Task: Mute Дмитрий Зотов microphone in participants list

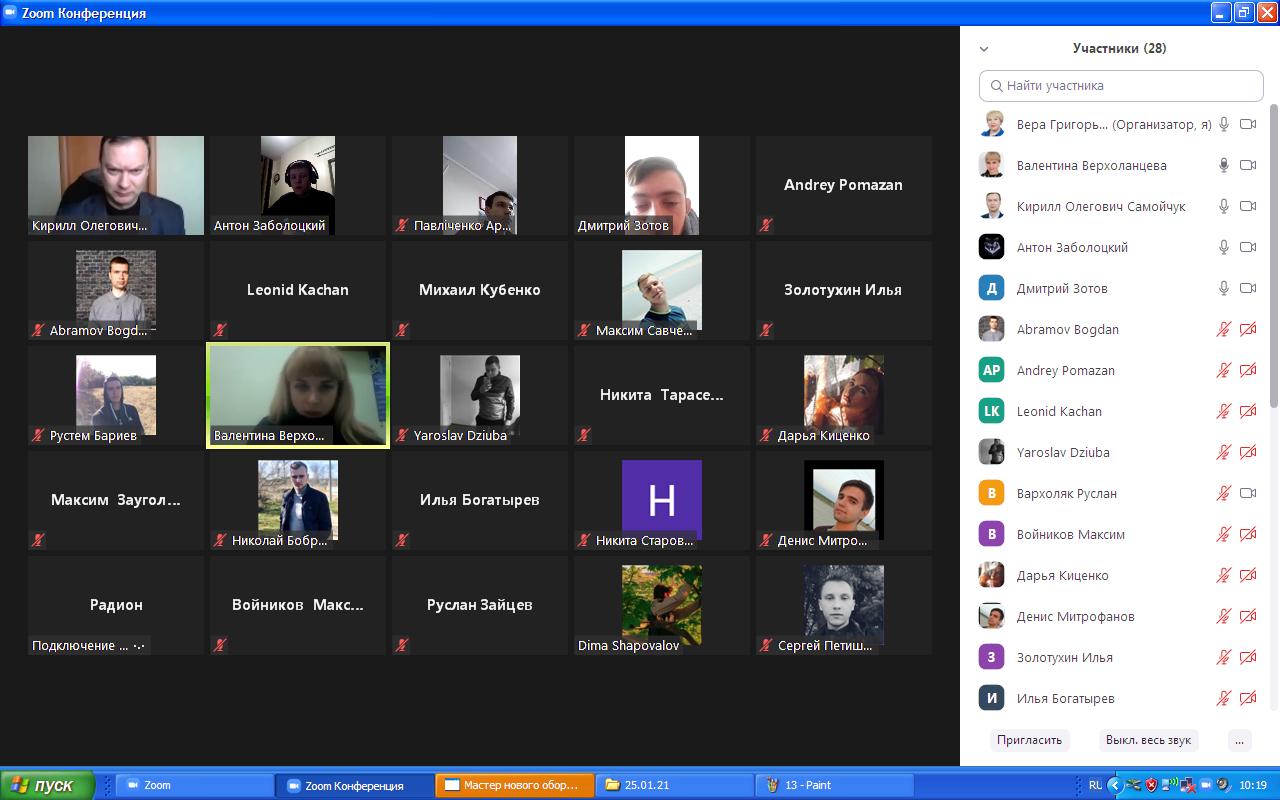Action: coord(1223,288)
